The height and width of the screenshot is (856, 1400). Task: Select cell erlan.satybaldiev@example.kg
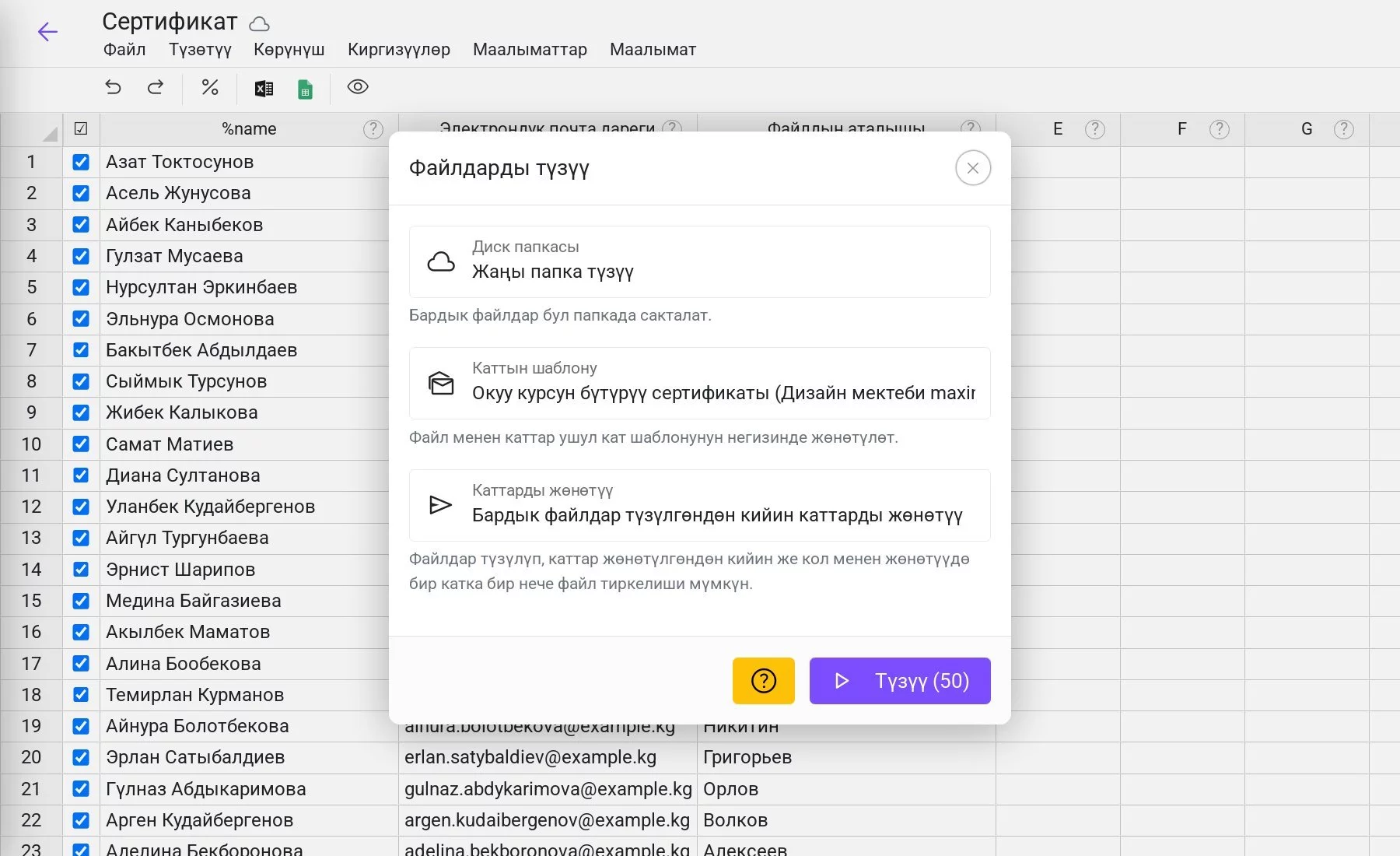click(548, 757)
